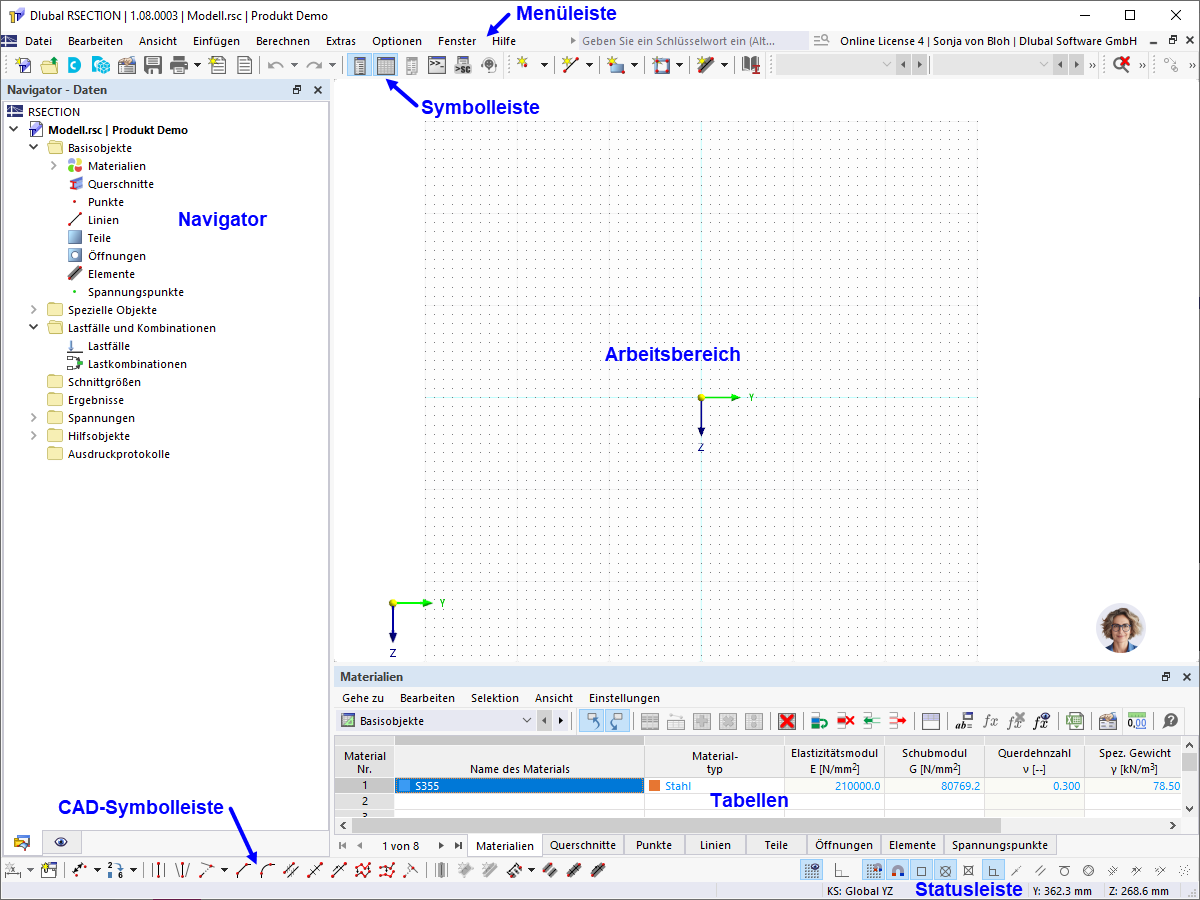Click the Save diskette icon
The width and height of the screenshot is (1200, 900).
click(x=153, y=65)
